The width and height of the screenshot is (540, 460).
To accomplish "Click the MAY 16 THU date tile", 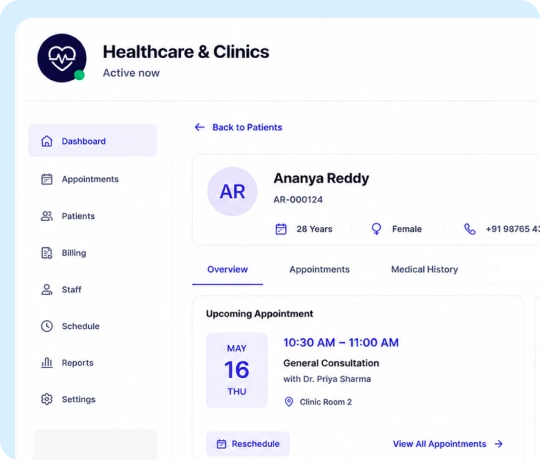I will click(237, 370).
